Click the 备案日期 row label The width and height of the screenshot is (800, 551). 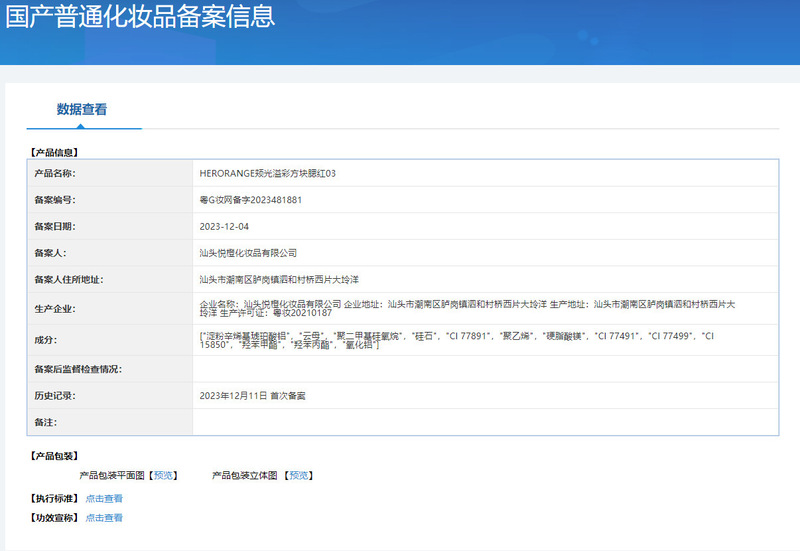coord(55,227)
